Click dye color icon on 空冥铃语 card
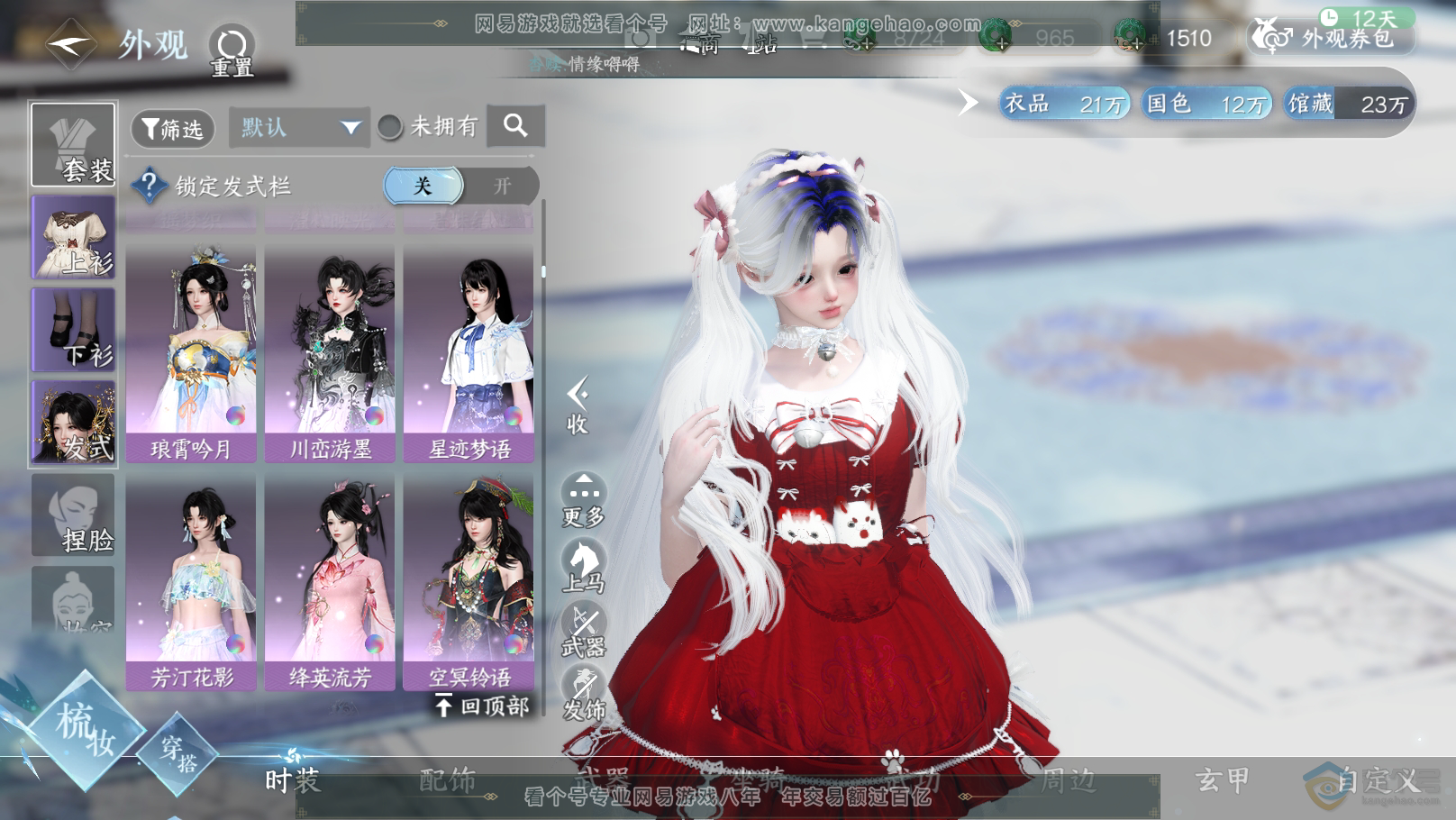This screenshot has width=1456, height=820. (x=513, y=644)
